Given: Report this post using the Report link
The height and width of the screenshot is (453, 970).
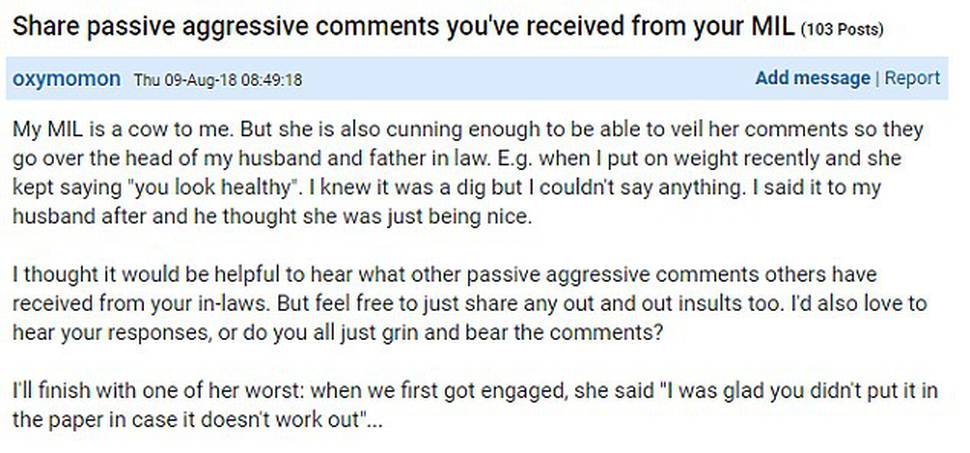Looking at the screenshot, I should pyautogui.click(x=912, y=78).
